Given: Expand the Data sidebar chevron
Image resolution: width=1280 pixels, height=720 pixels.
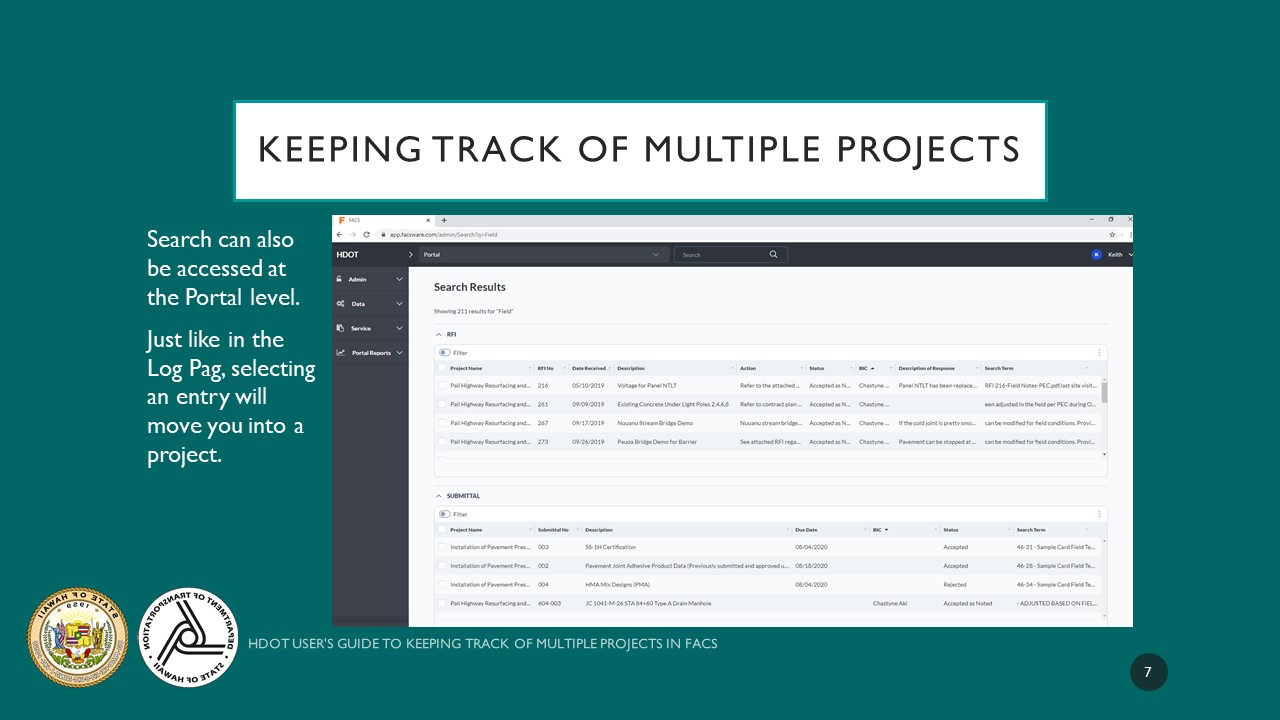Looking at the screenshot, I should tap(399, 303).
